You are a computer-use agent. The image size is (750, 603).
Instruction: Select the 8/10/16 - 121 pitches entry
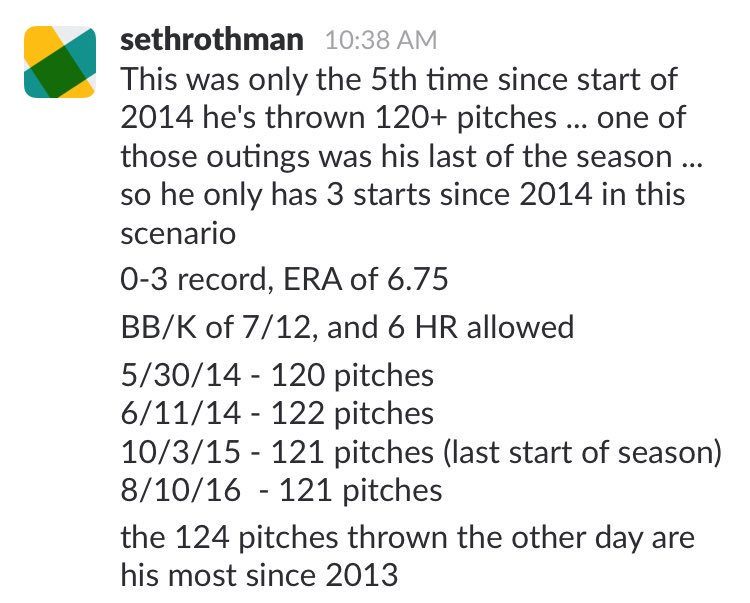(281, 491)
